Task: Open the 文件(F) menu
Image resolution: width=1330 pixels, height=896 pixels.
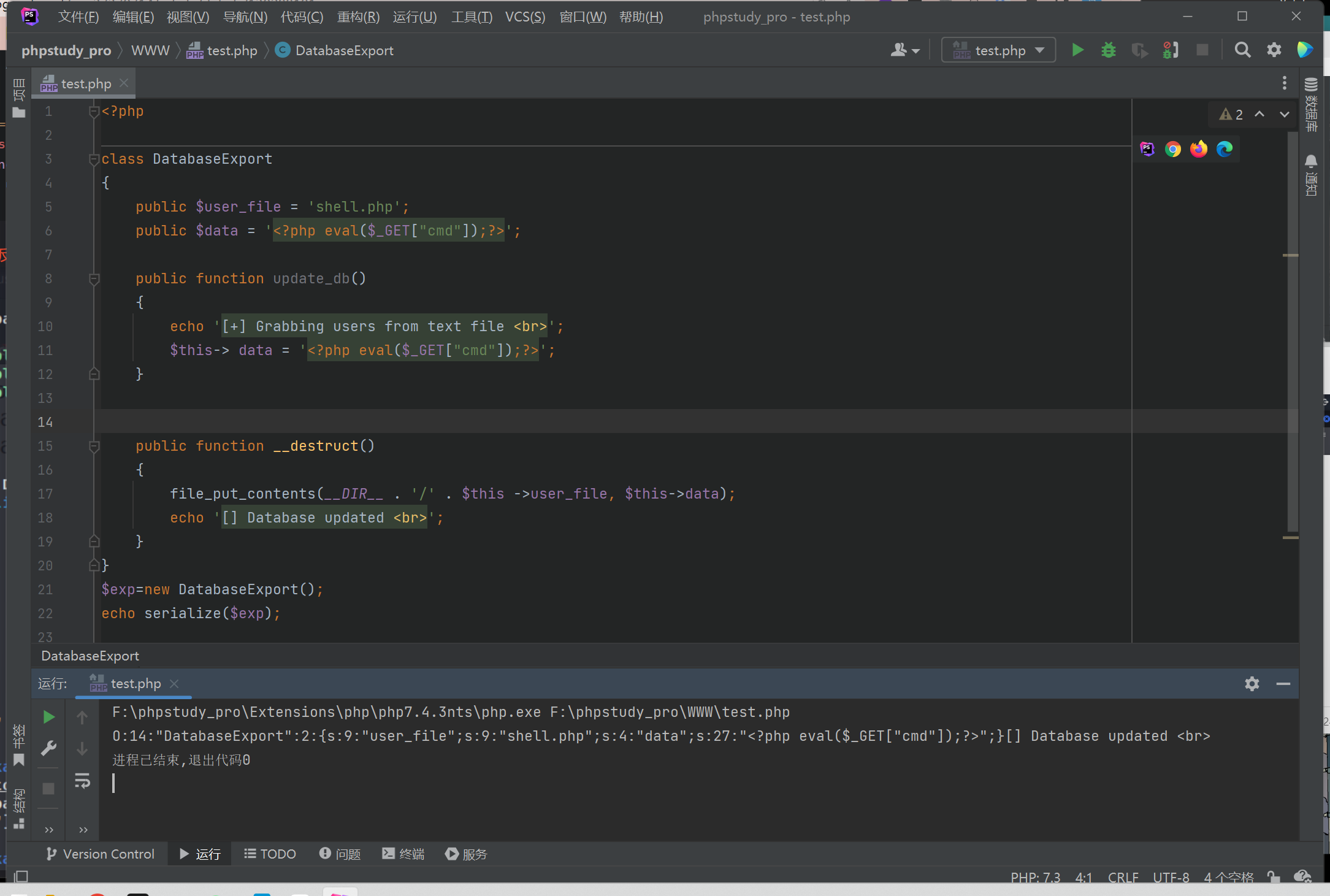Action: 78,17
